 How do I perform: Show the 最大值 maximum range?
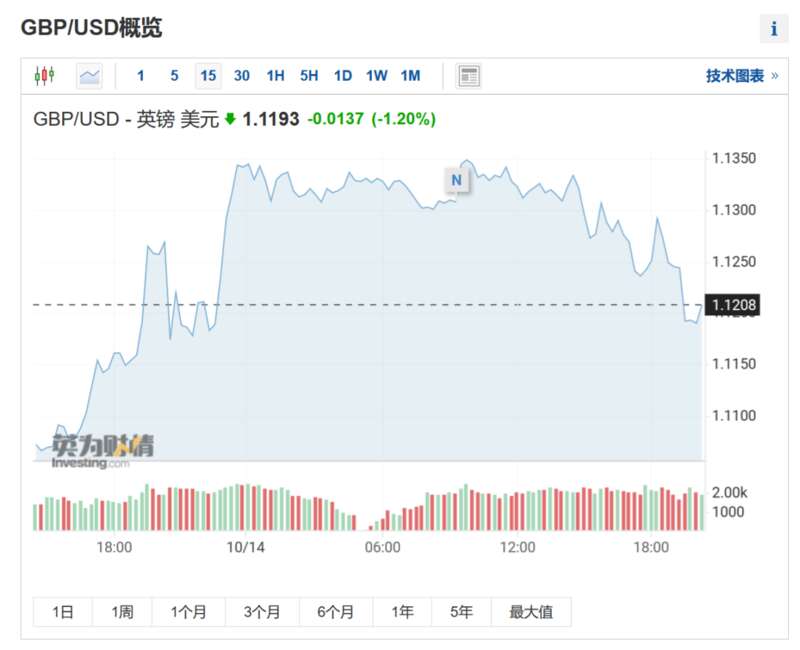point(530,612)
